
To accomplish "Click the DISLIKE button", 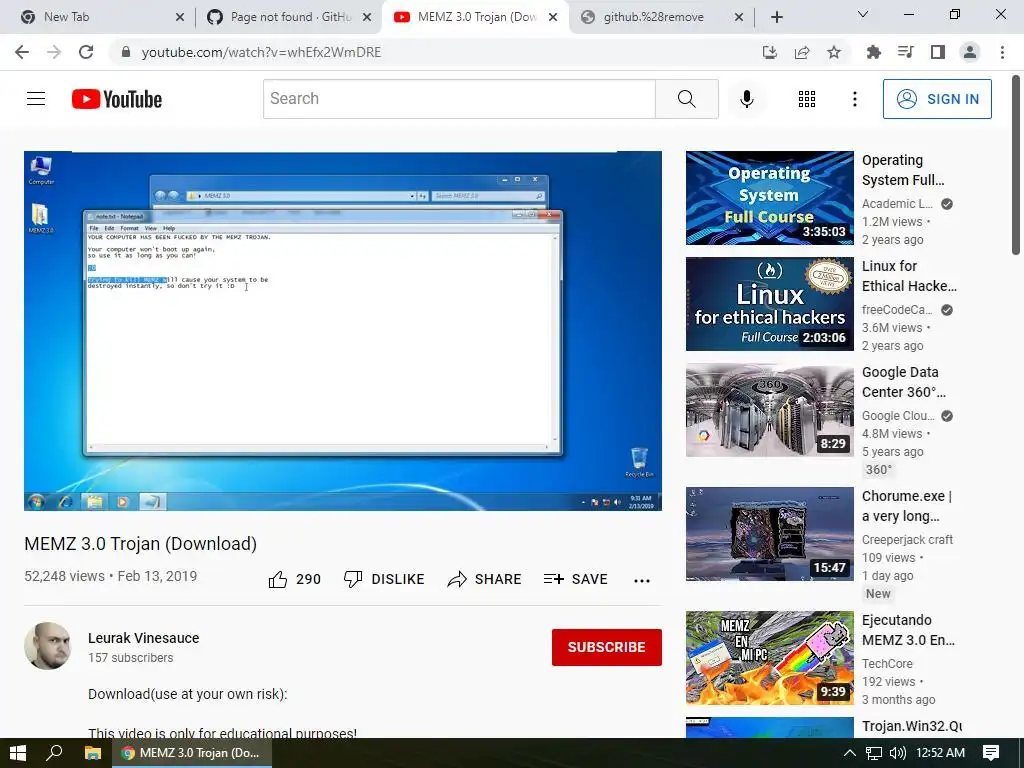I will coord(384,579).
